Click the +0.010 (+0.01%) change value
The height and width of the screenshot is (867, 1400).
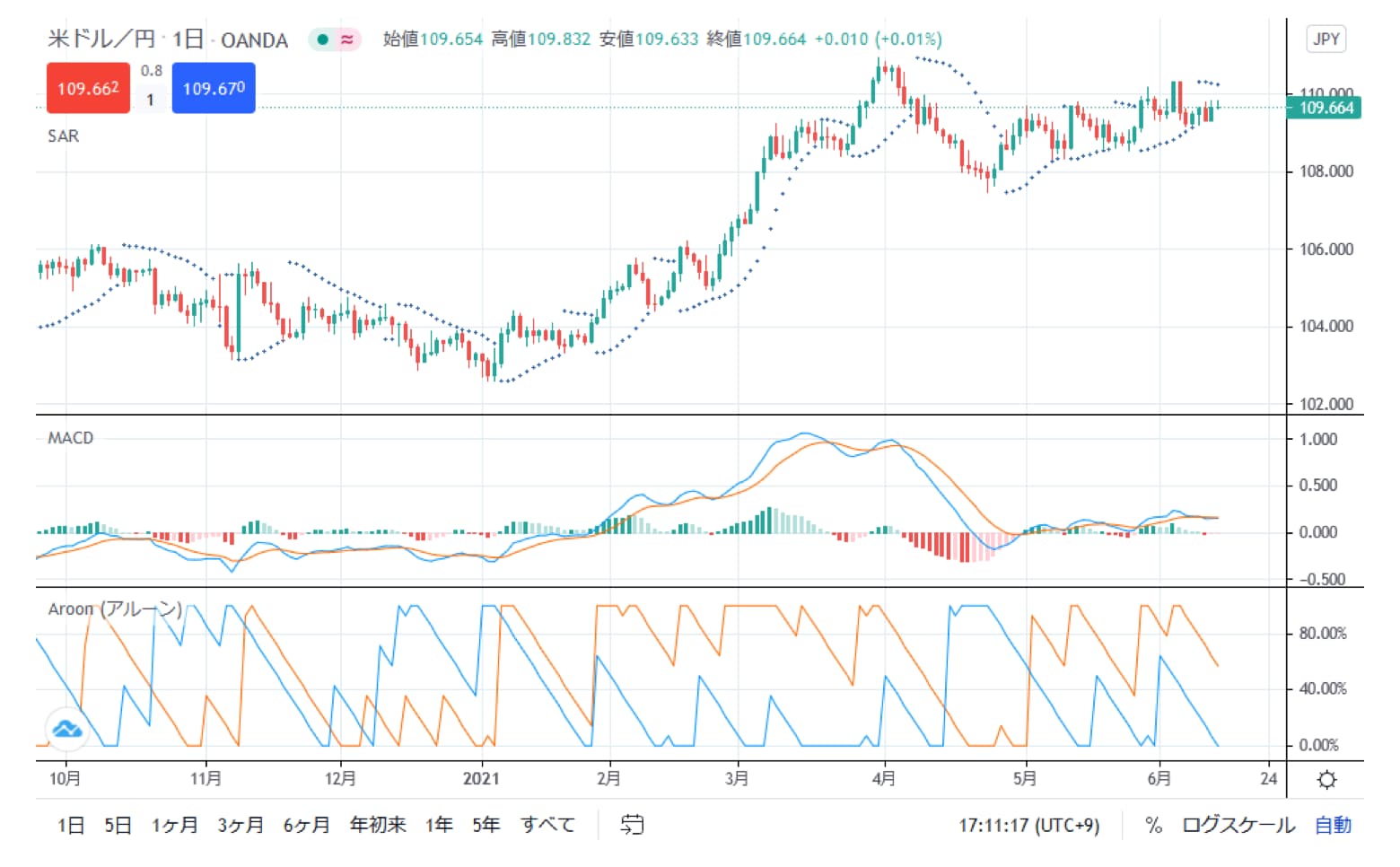(x=878, y=39)
